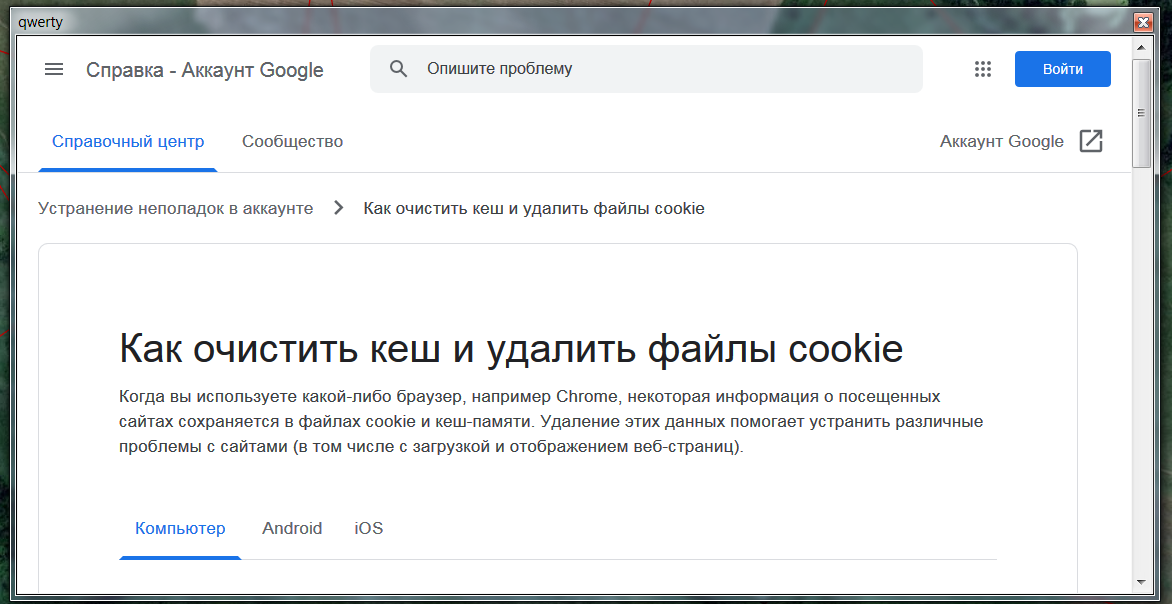The height and width of the screenshot is (604, 1172).
Task: Open the Сообщество tab
Action: point(292,141)
